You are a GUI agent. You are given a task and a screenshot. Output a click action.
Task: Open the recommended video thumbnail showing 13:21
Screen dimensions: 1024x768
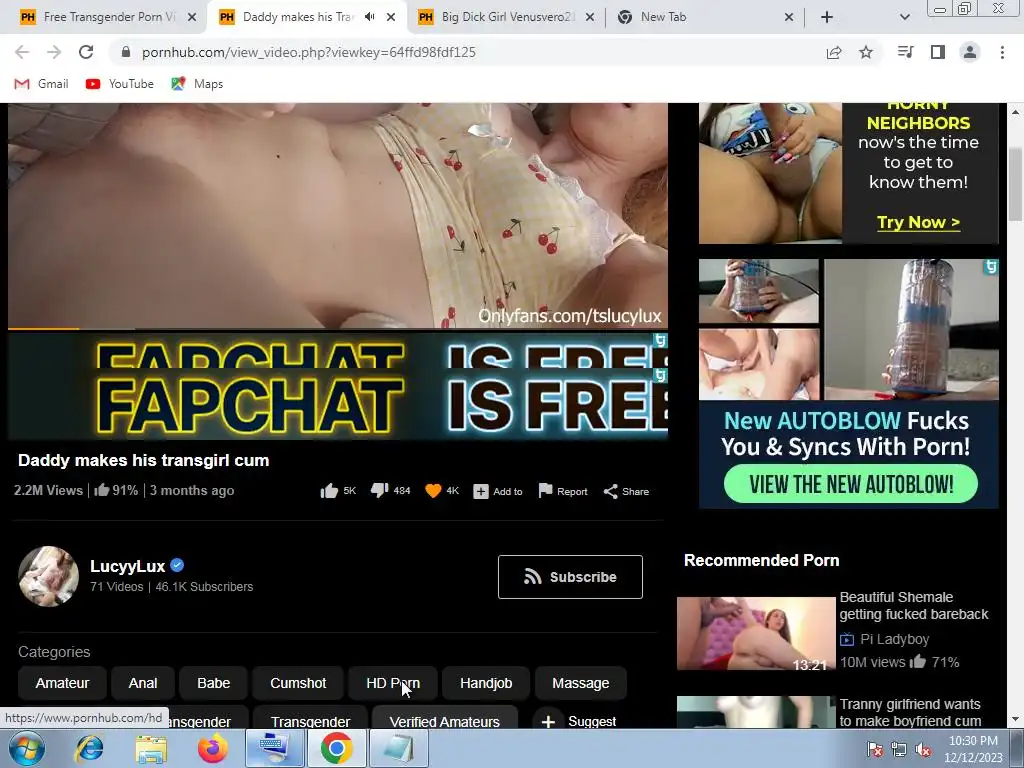tap(756, 633)
